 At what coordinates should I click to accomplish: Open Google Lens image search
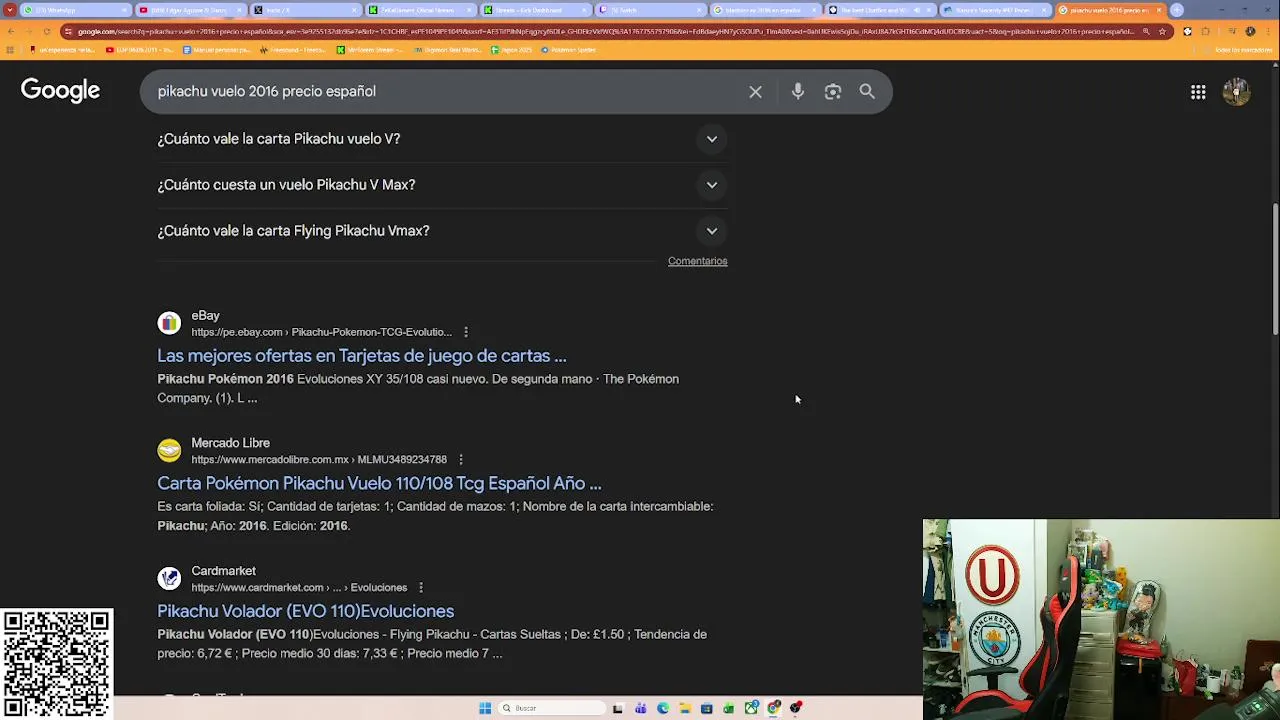point(832,92)
